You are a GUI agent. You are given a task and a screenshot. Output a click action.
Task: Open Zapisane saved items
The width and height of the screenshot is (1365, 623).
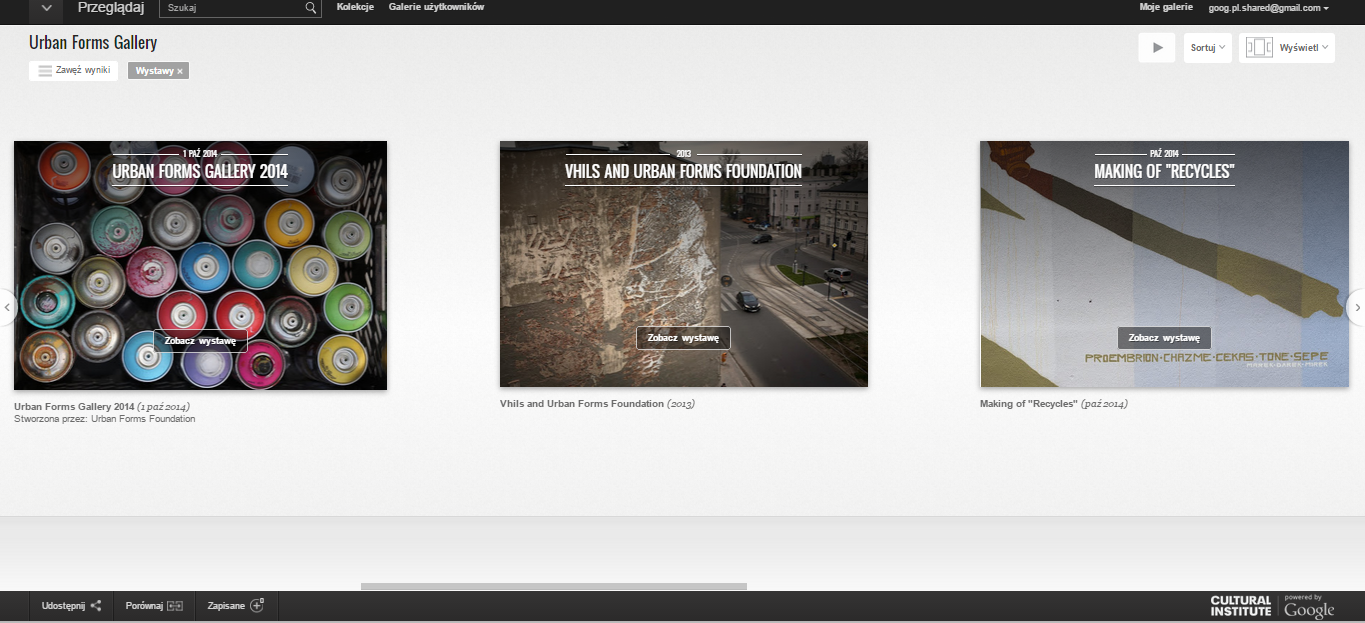tap(236, 606)
